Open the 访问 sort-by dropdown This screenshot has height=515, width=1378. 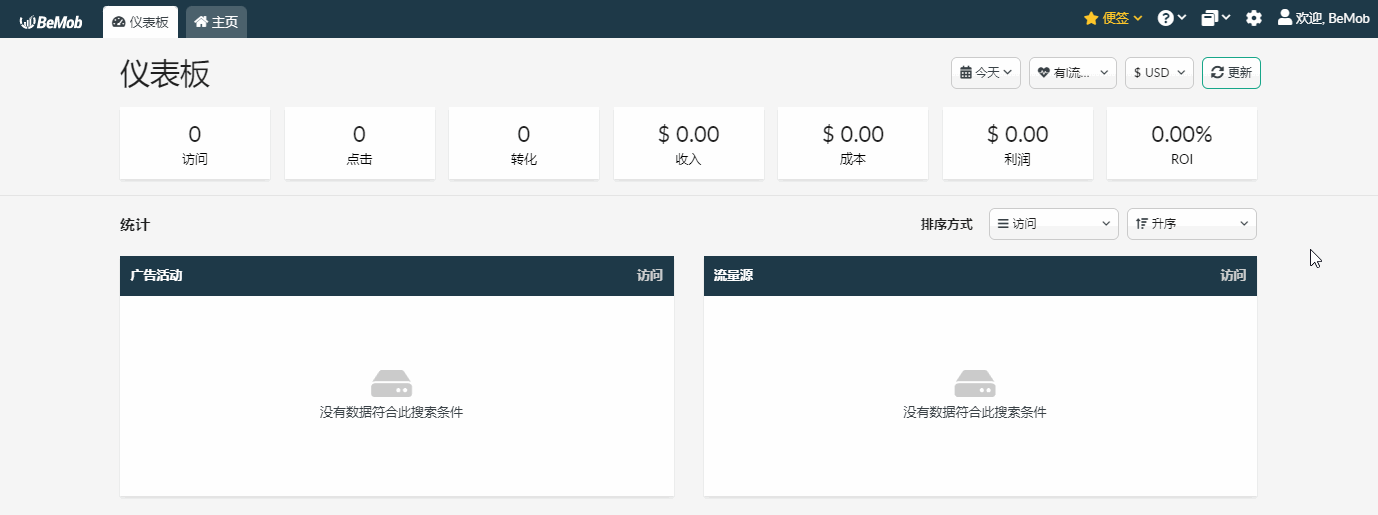[1053, 224]
